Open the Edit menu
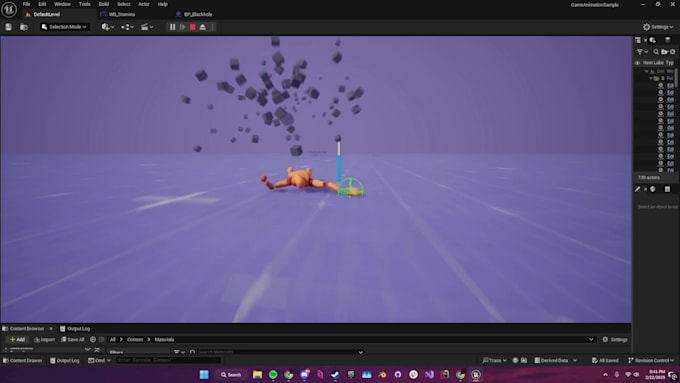 point(42,4)
